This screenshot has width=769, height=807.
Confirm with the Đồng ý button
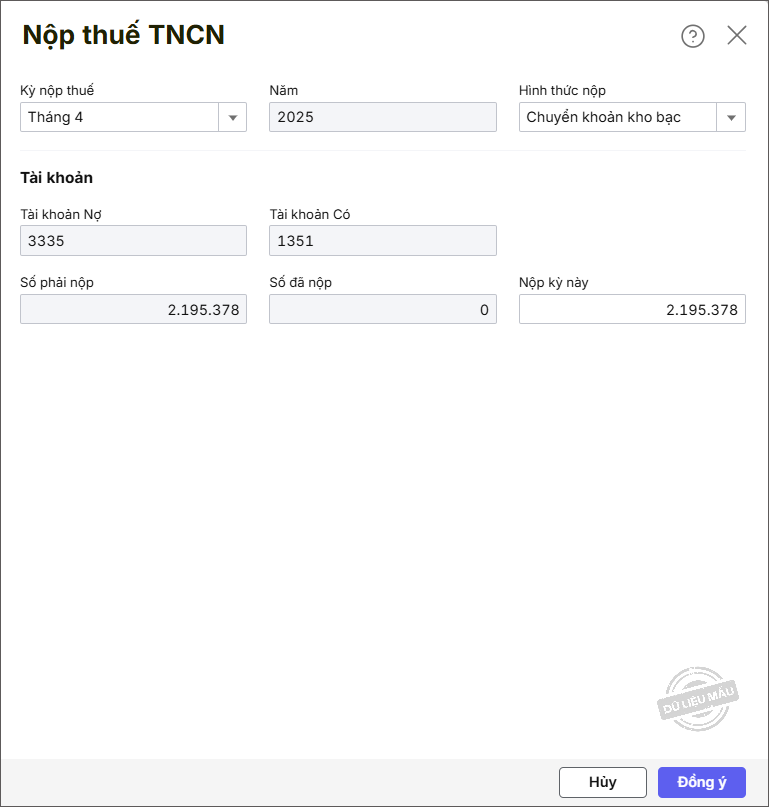(x=701, y=782)
